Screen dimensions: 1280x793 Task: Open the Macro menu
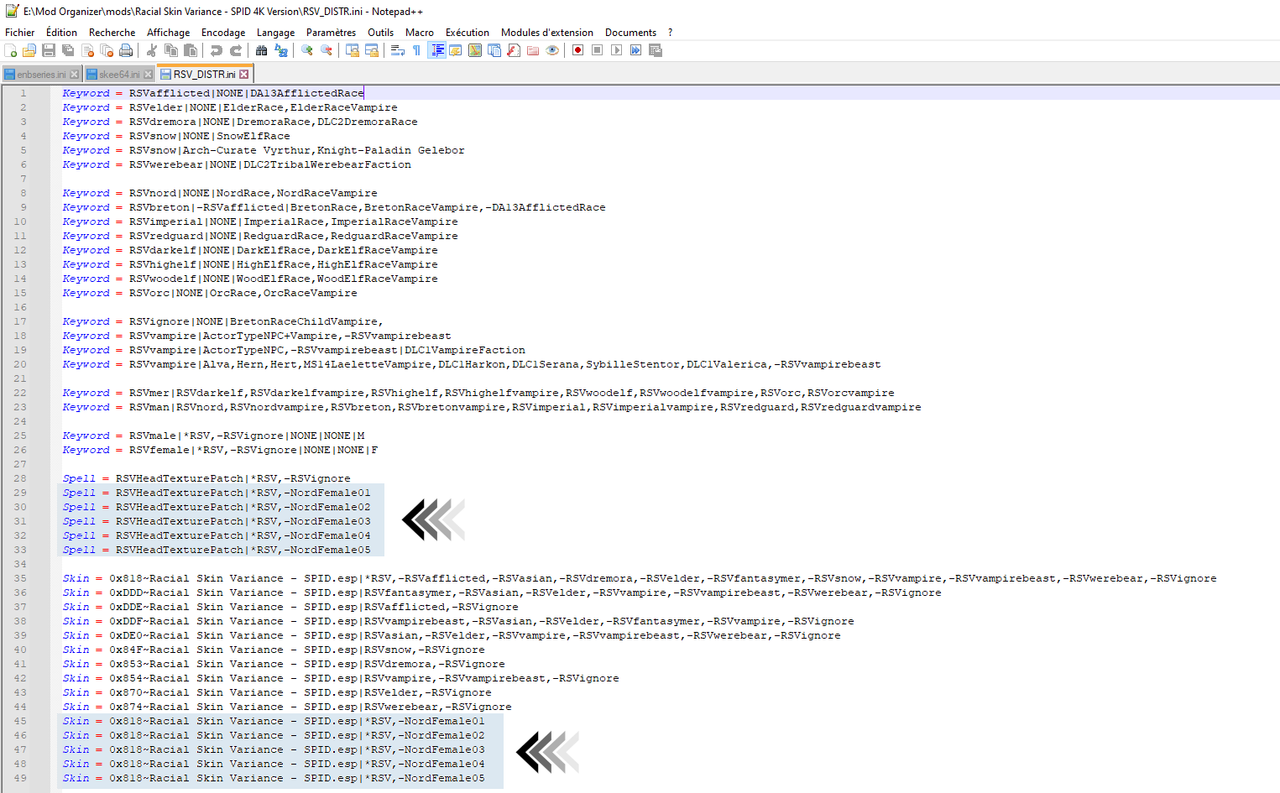[x=419, y=32]
